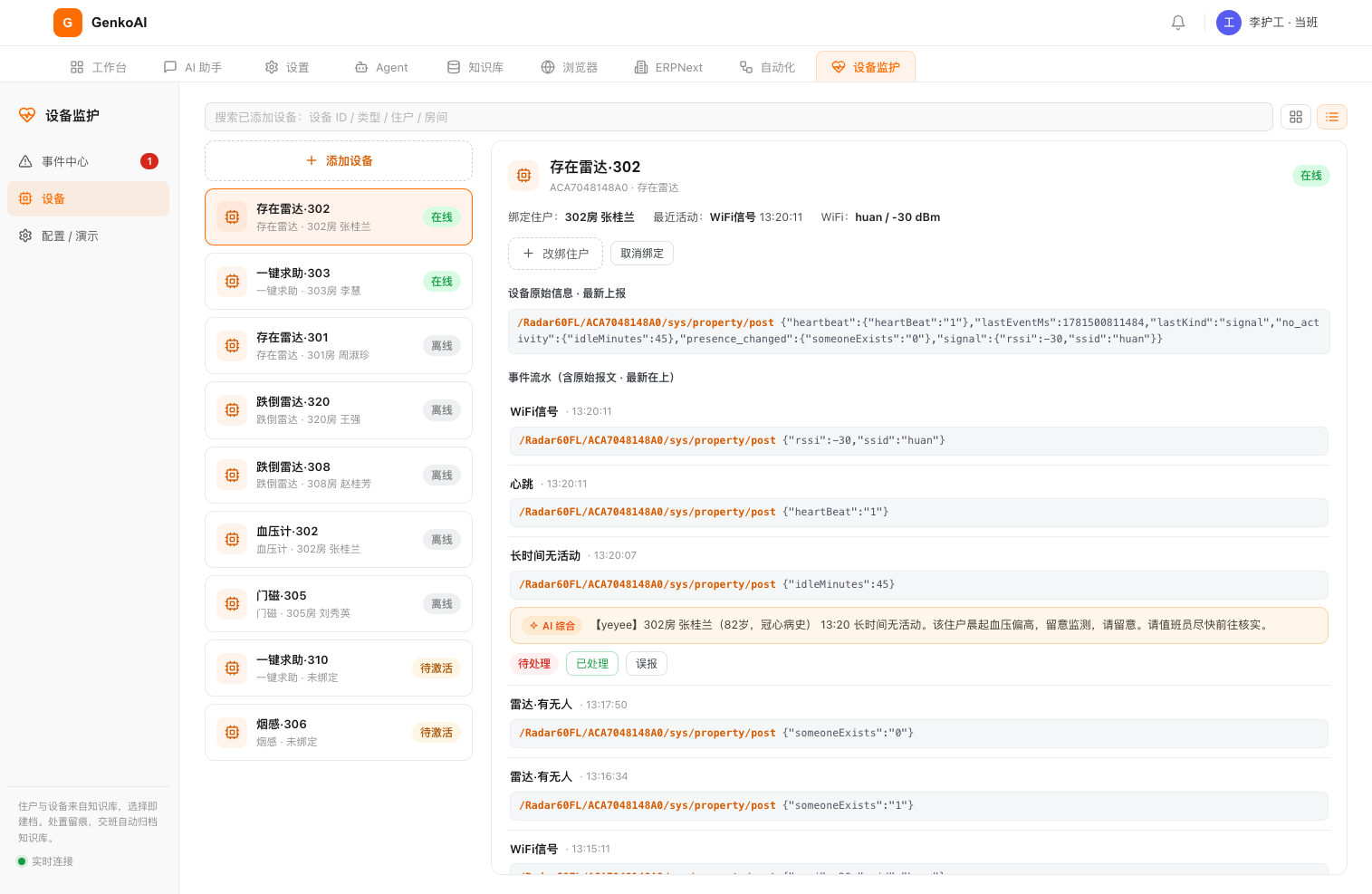Open the notification bell

(x=1178, y=23)
